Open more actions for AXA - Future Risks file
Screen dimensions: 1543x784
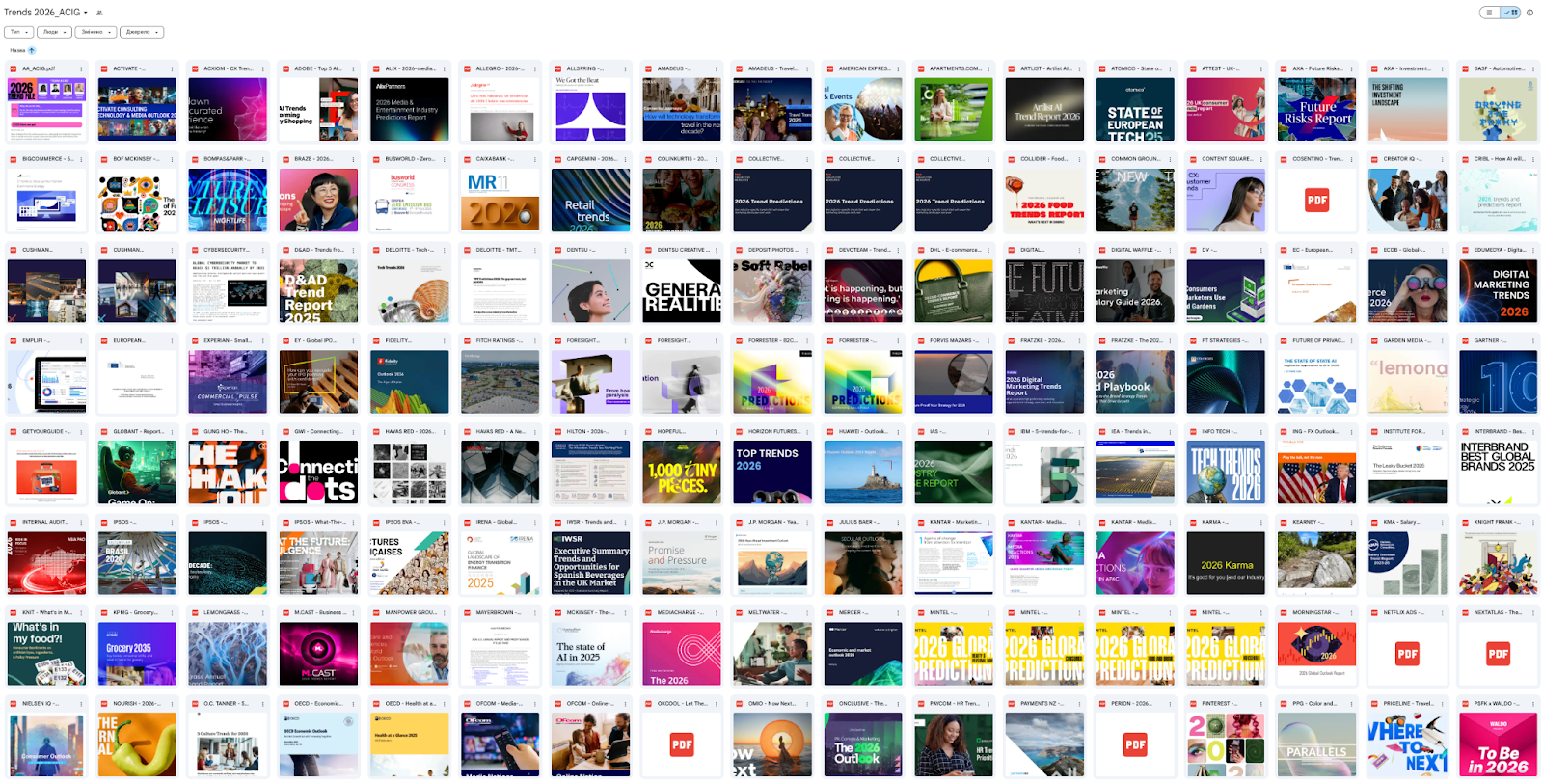[x=1352, y=68]
